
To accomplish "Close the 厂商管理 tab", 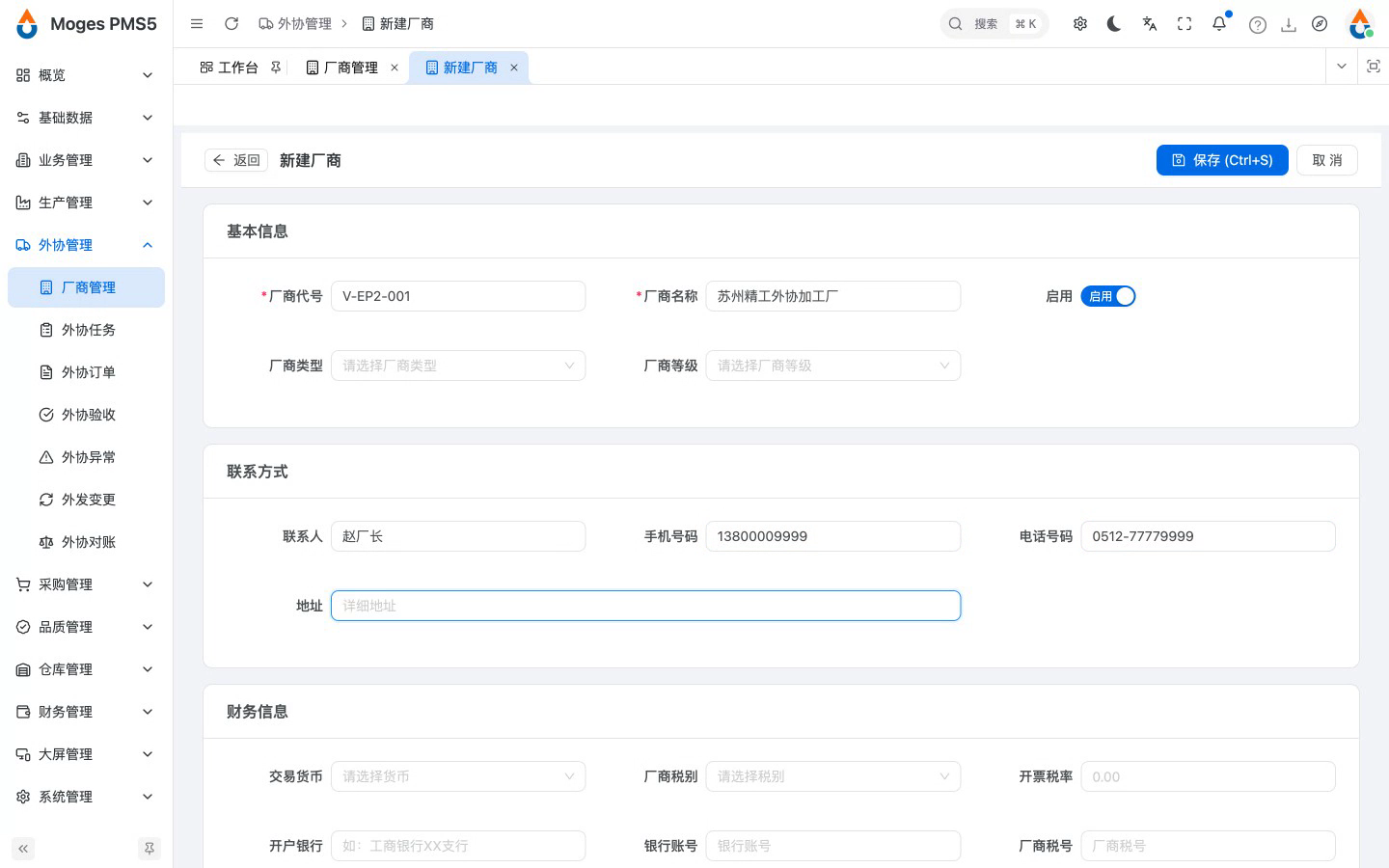I will [x=395, y=68].
